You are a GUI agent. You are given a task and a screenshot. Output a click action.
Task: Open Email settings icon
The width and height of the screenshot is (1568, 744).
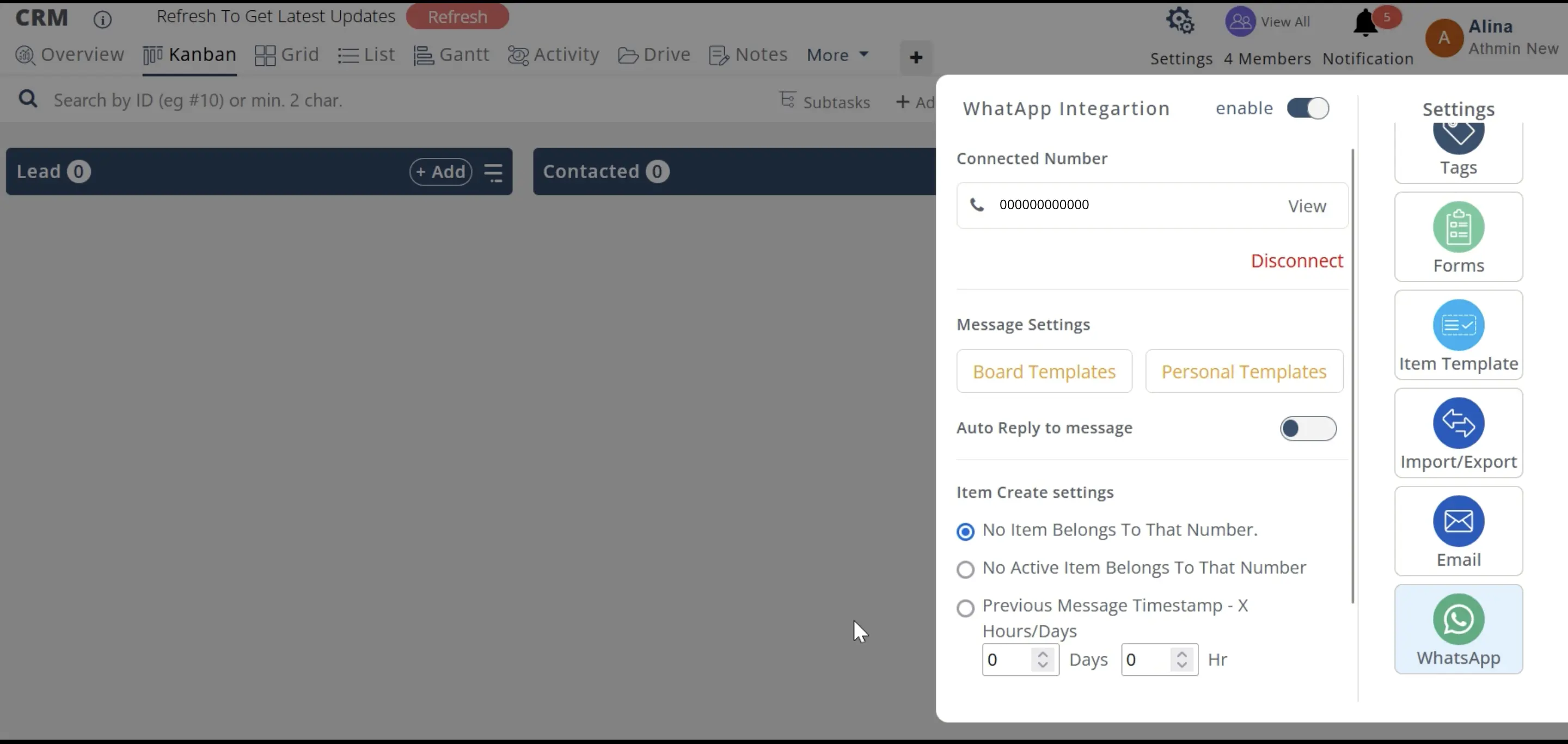coord(1459,521)
